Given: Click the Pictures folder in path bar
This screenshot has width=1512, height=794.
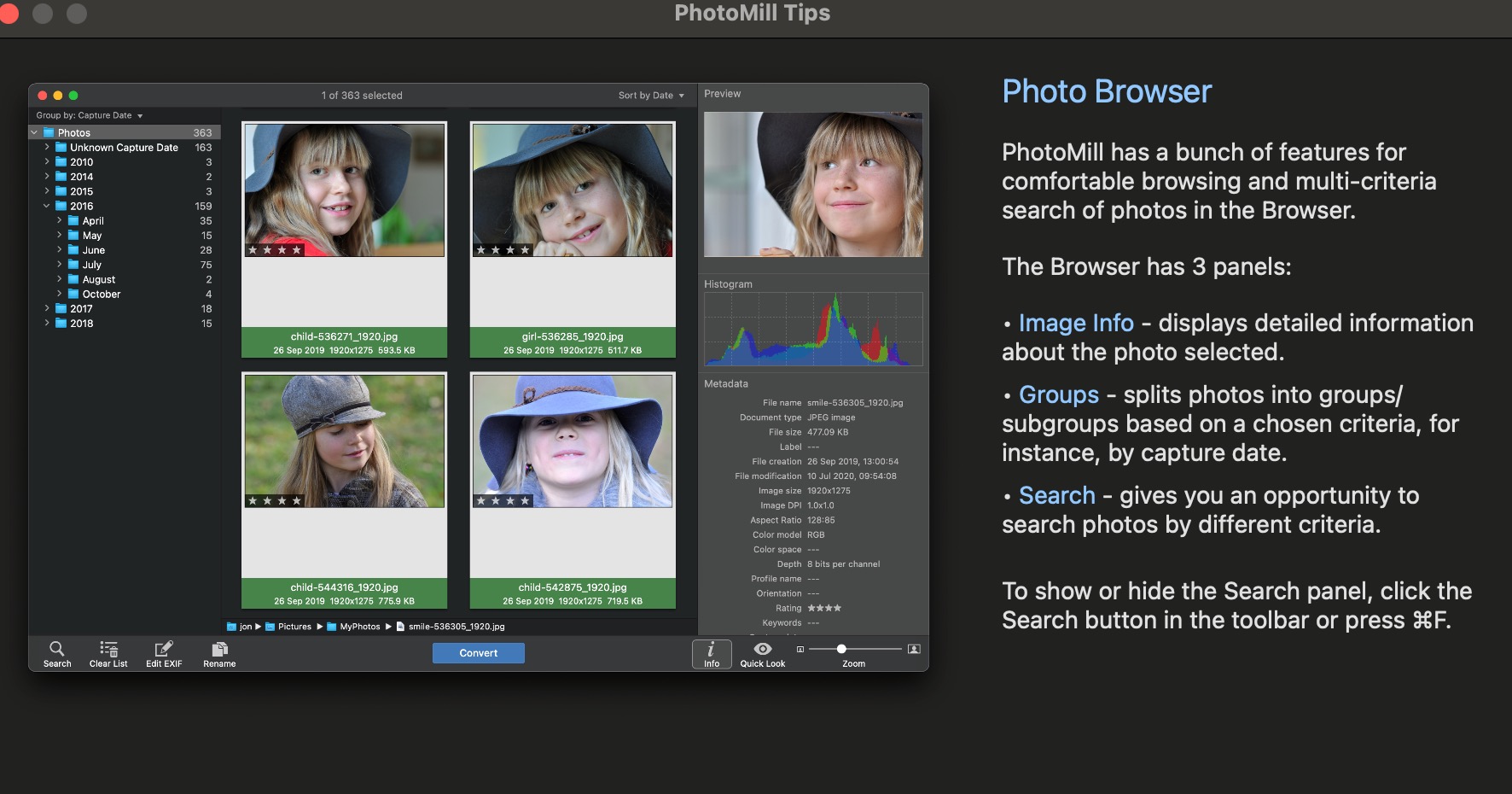Looking at the screenshot, I should point(288,627).
